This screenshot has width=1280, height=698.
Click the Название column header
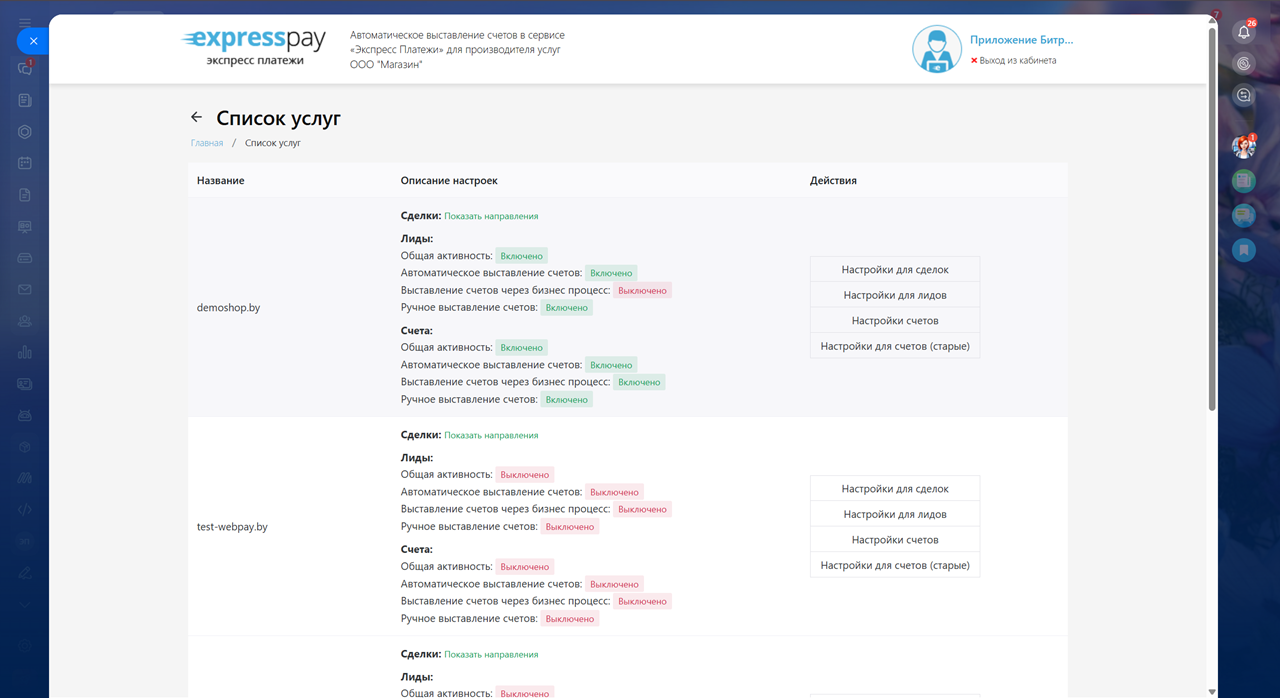point(220,181)
